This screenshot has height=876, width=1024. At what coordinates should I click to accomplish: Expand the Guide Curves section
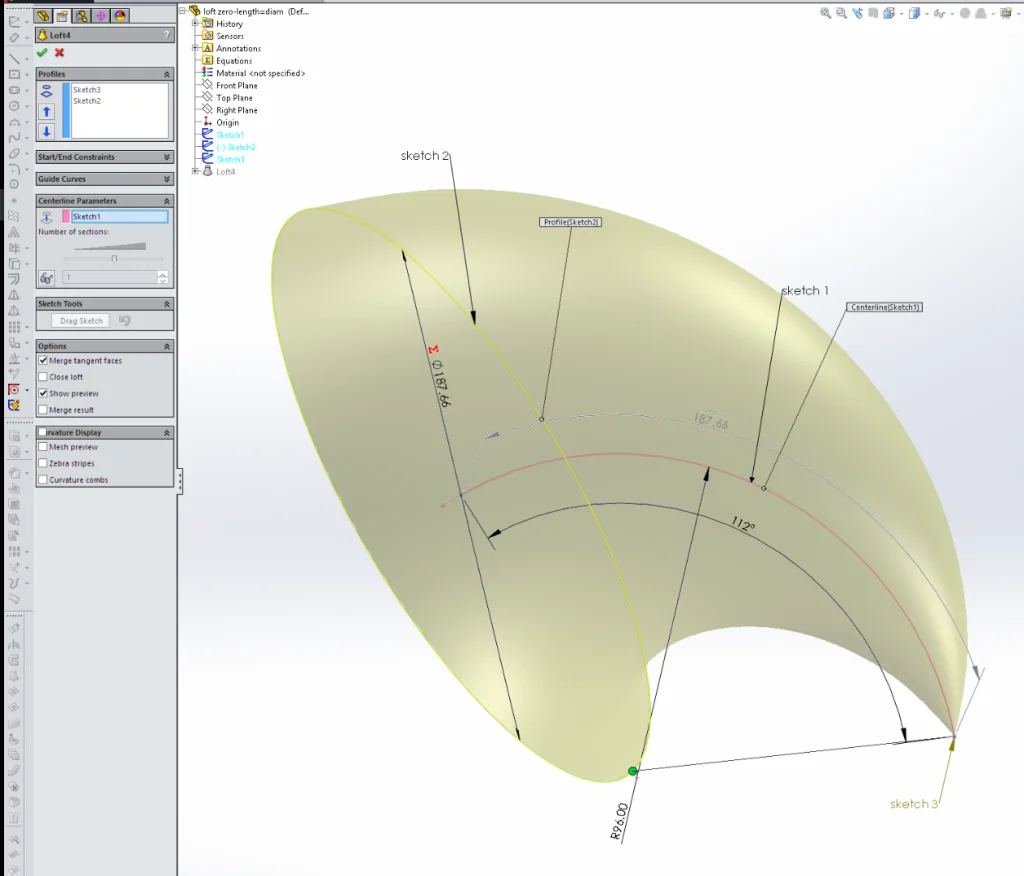pyautogui.click(x=167, y=179)
